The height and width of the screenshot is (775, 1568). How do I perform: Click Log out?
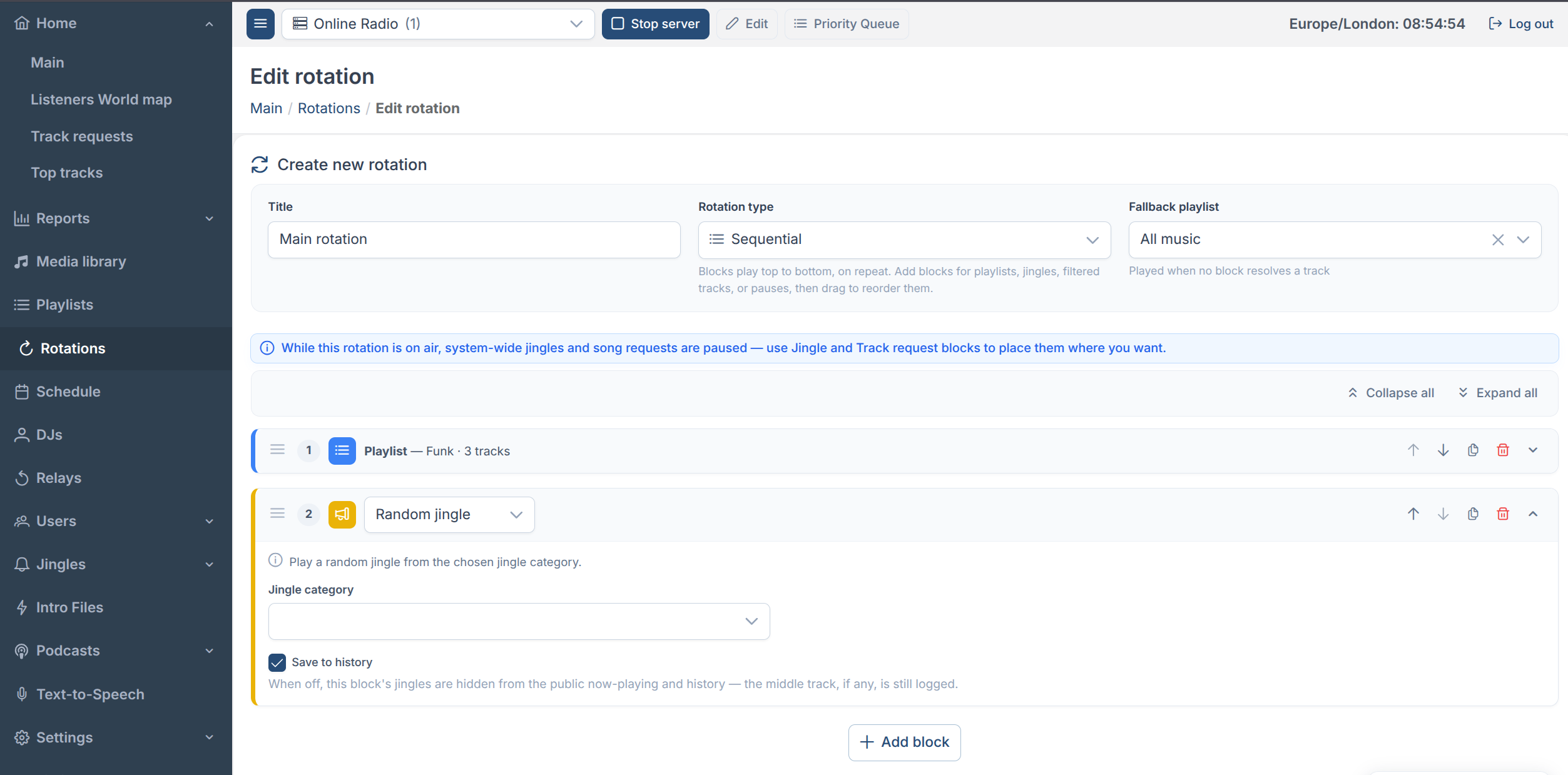tap(1520, 24)
